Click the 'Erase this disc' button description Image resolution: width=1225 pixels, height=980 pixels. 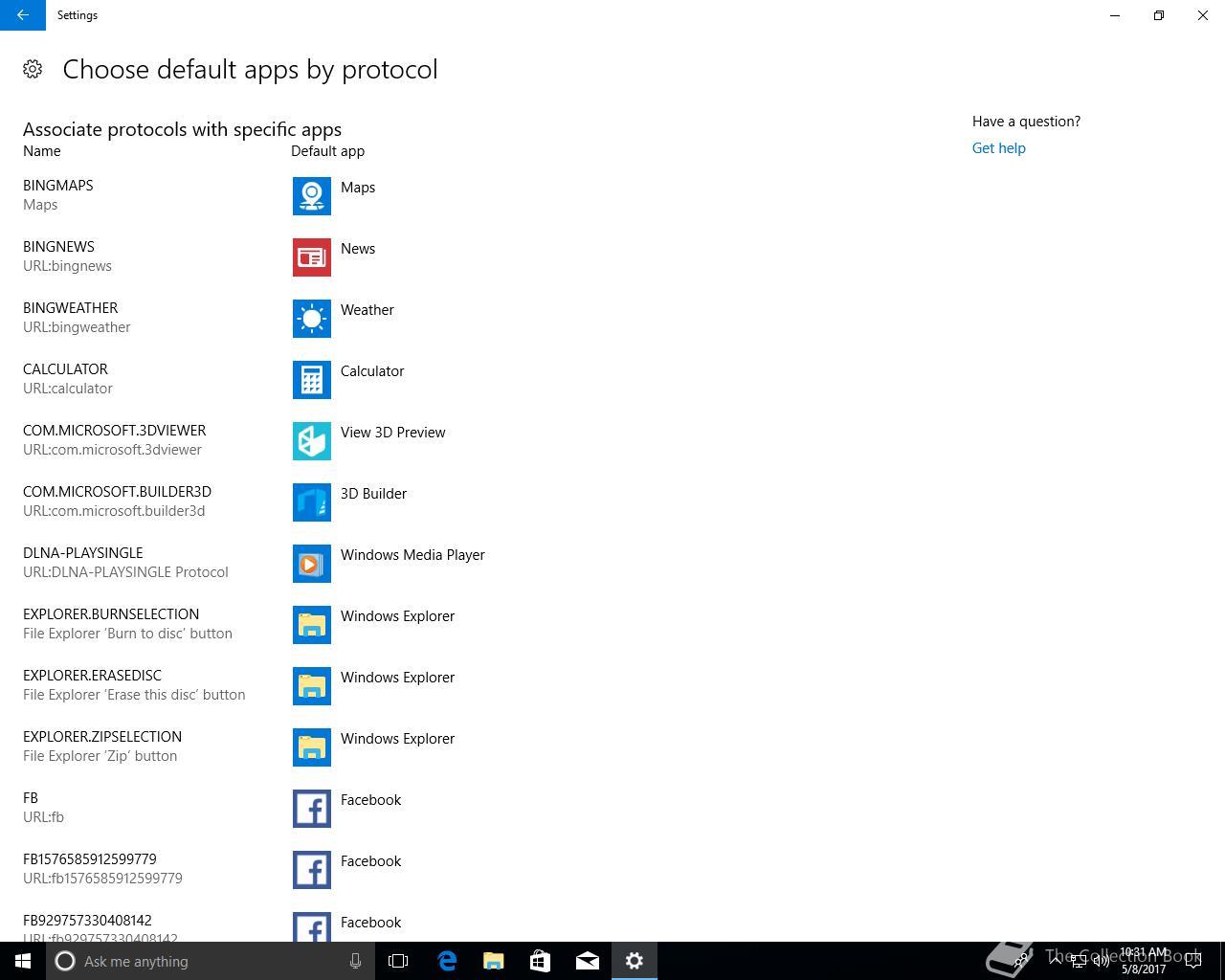(x=134, y=695)
